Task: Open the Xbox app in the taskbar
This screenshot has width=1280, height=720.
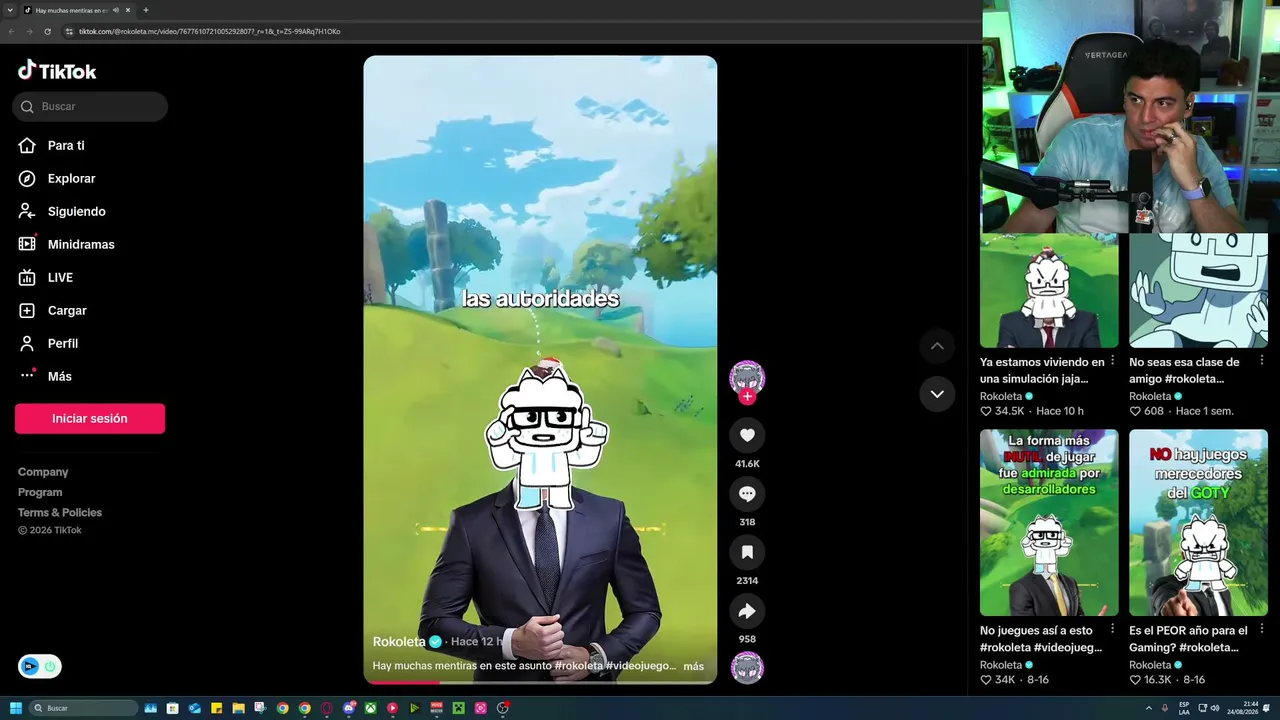Action: click(371, 708)
